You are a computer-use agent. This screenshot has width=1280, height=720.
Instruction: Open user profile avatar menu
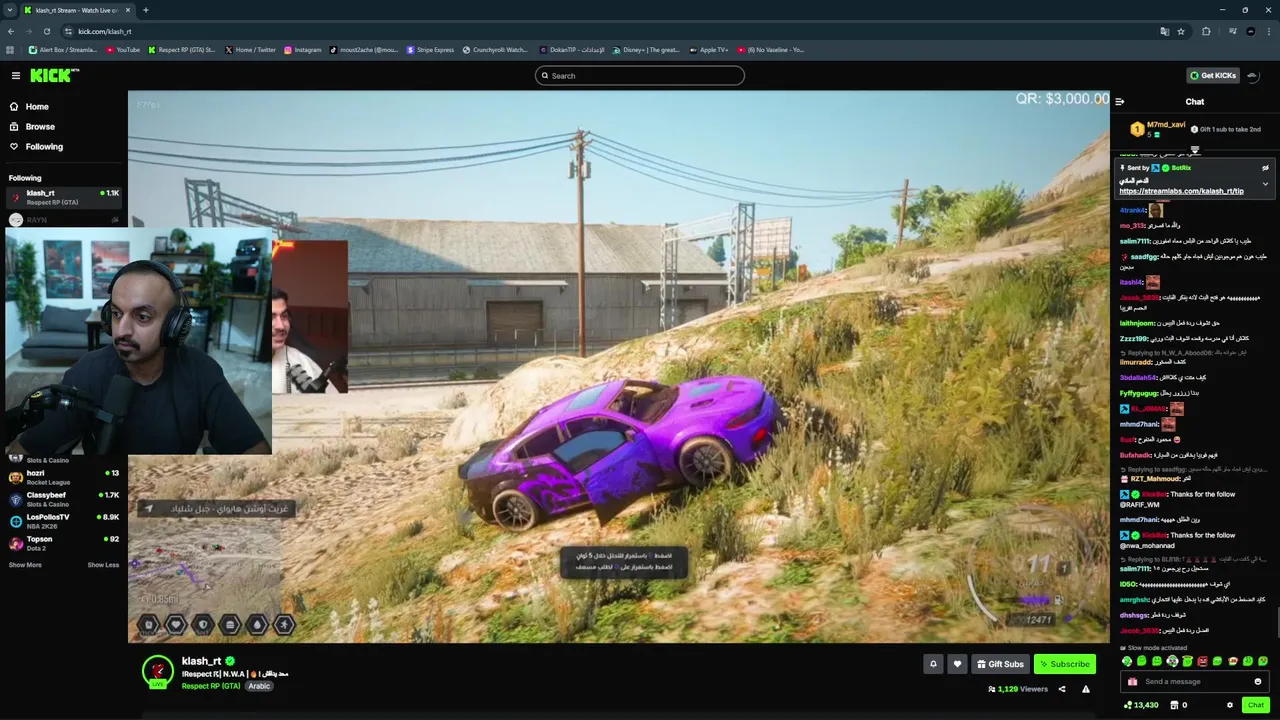point(1253,75)
